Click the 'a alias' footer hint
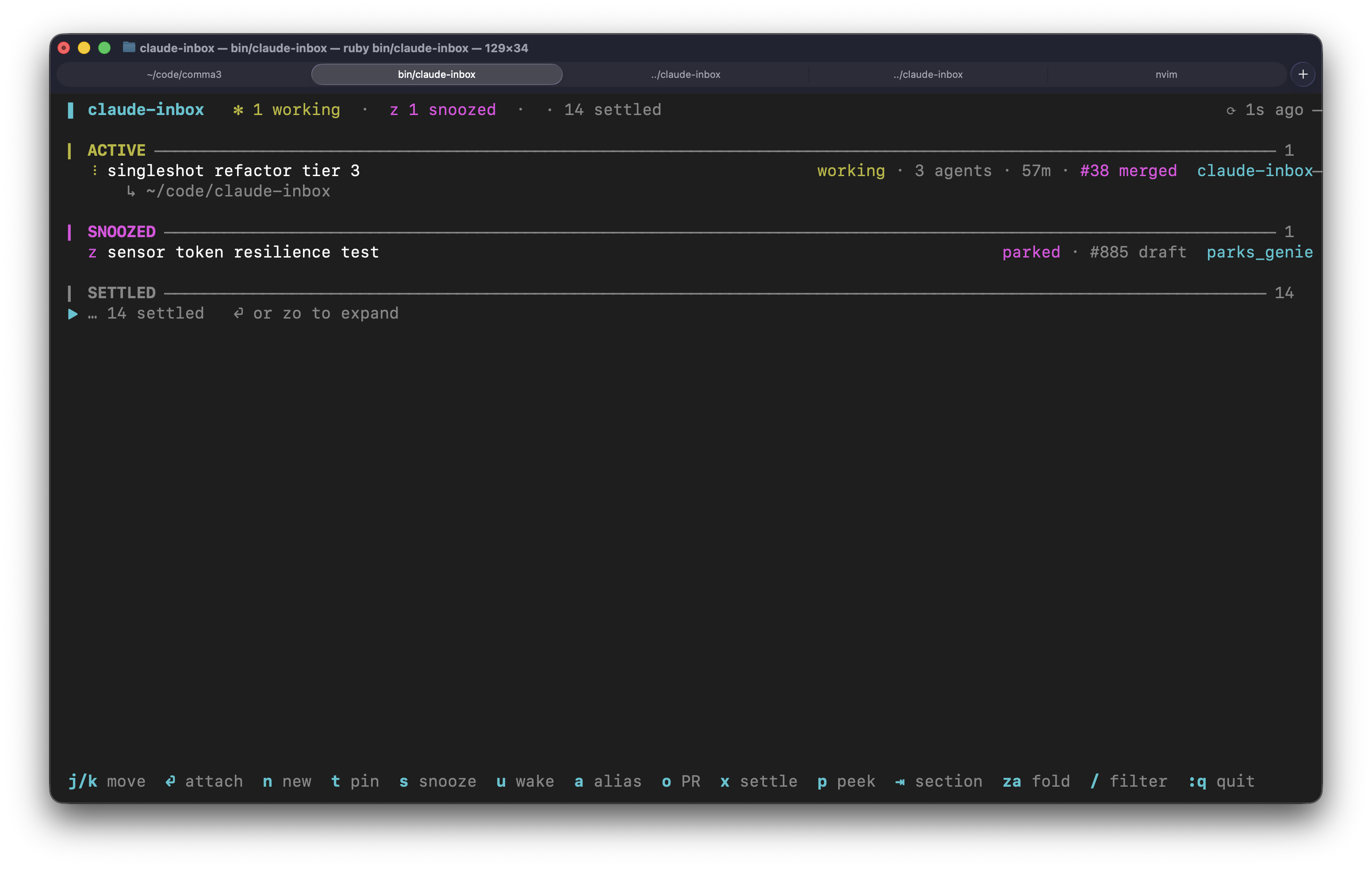The image size is (1372, 869). pyautogui.click(x=607, y=782)
